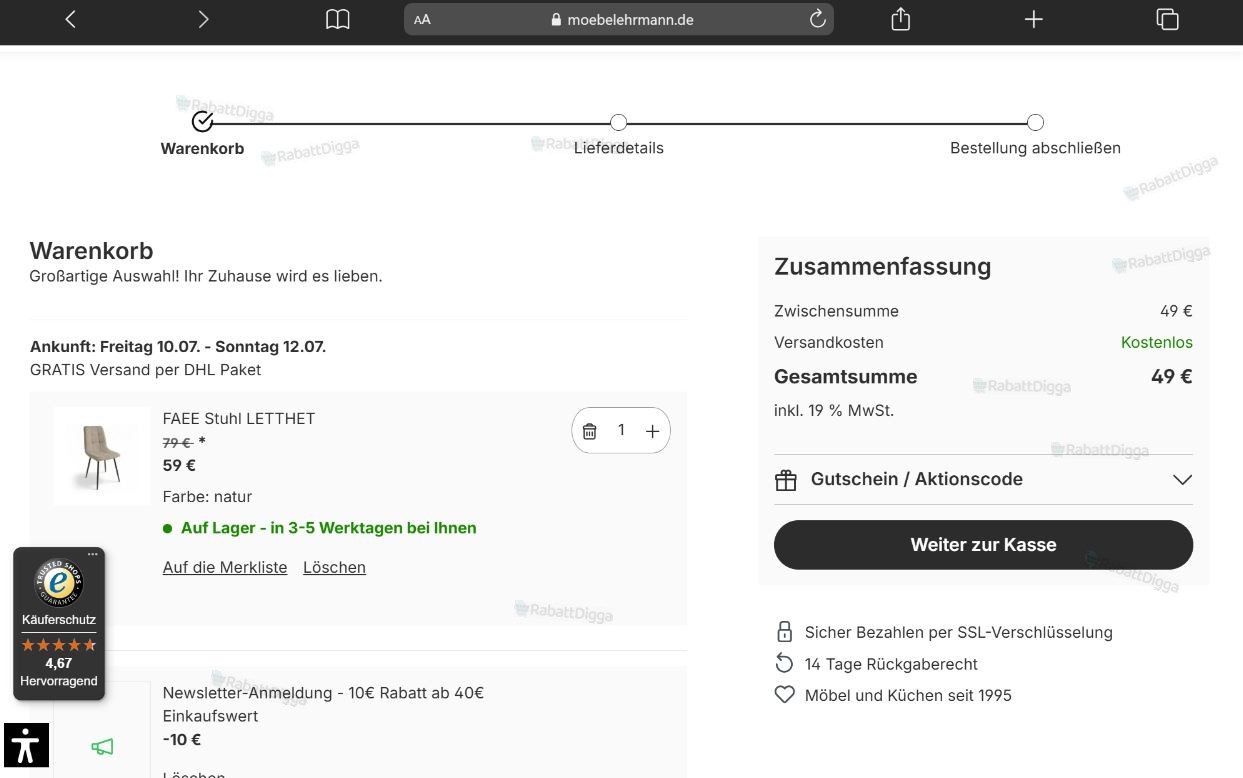This screenshot has width=1243, height=778.
Task: Click the SSL padlock icon
Action: point(785,632)
